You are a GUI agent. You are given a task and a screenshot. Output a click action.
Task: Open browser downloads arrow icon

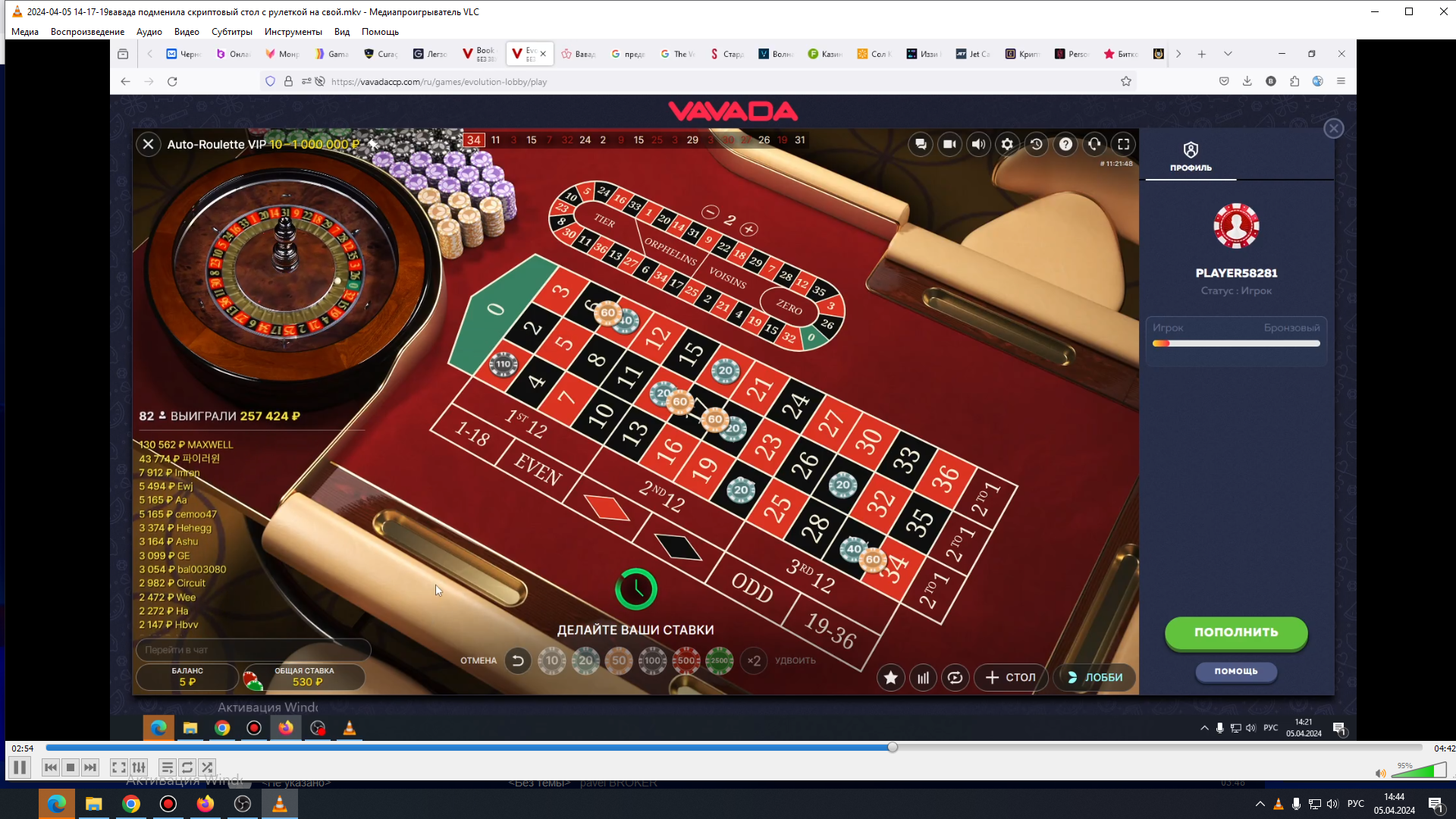click(x=1247, y=81)
